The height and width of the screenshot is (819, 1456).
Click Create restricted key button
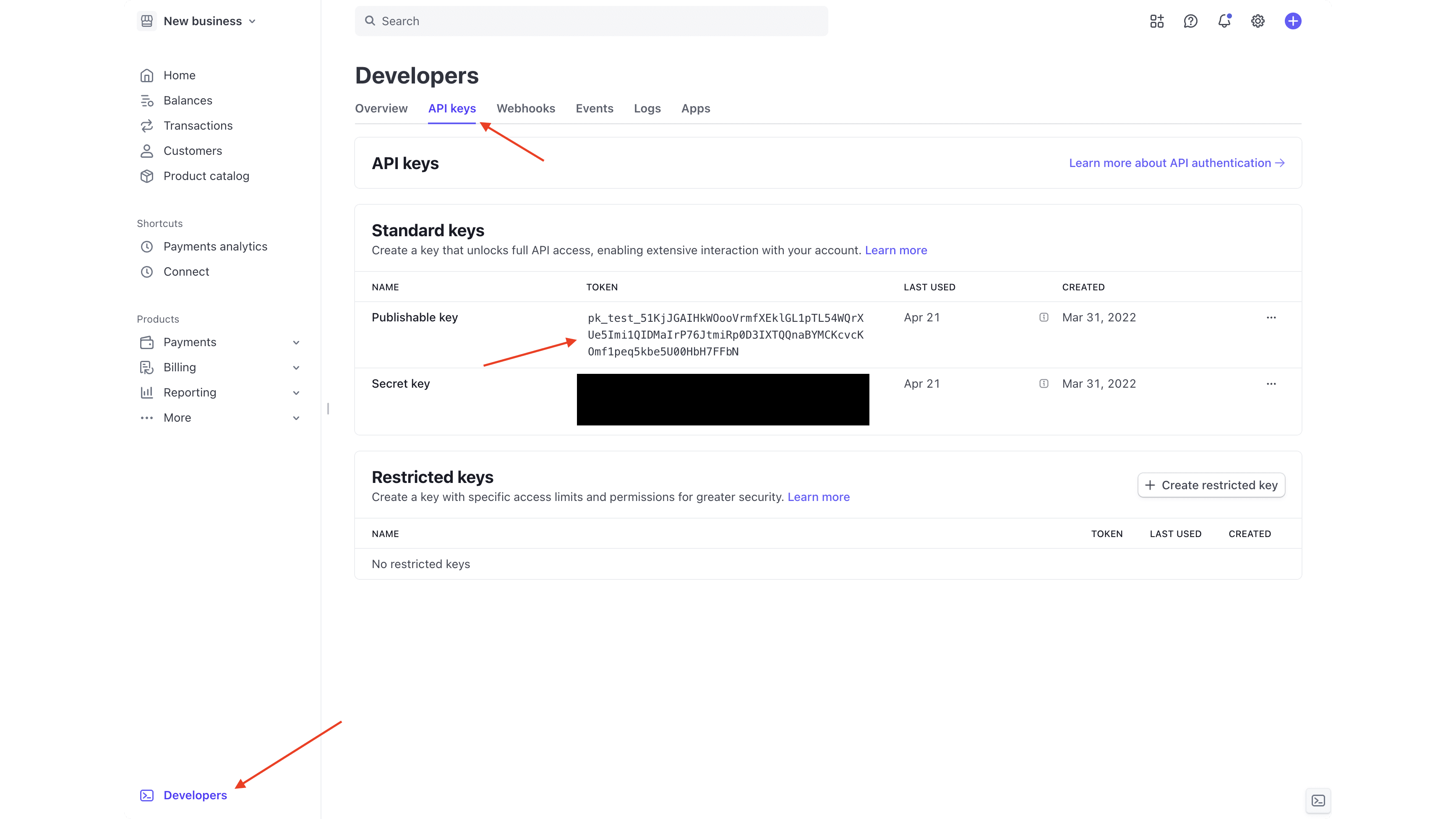click(1211, 485)
